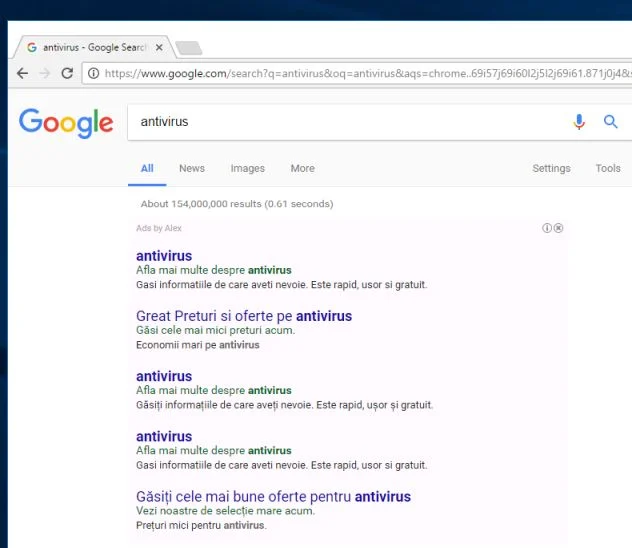632x548 pixels.
Task: Go back with the browser back arrow
Action: point(23,73)
